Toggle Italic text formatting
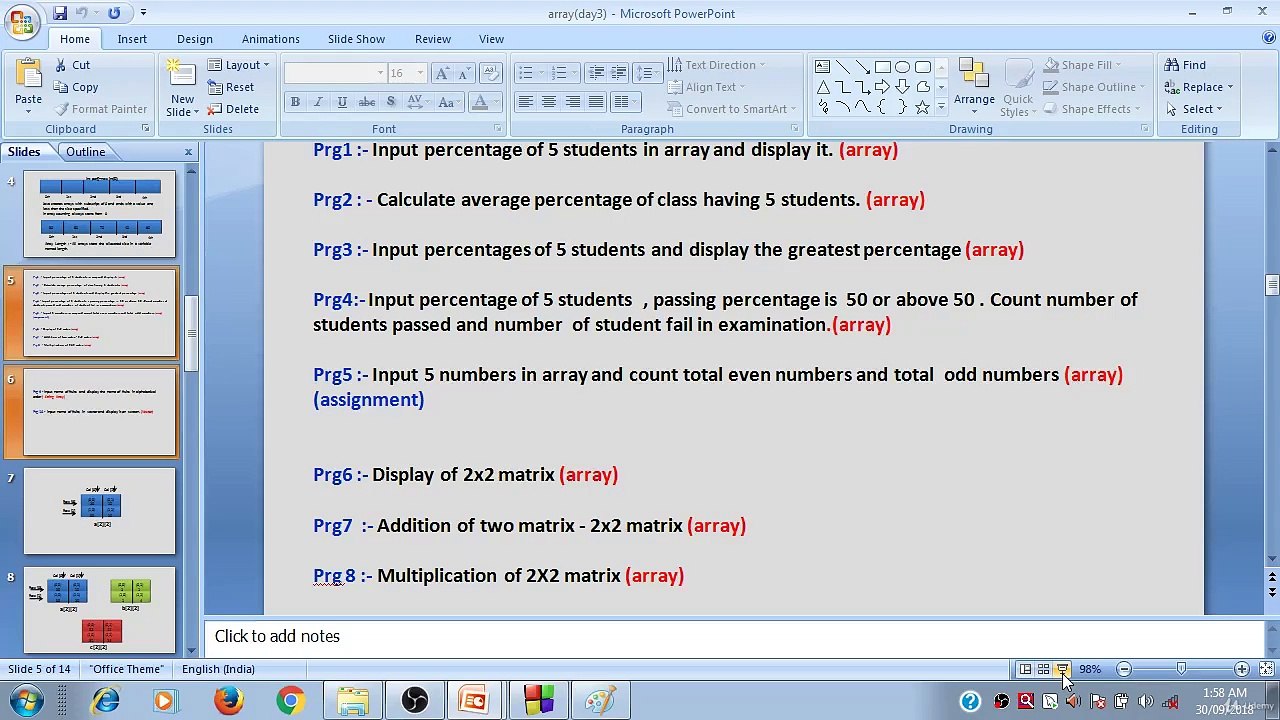The image size is (1280, 720). [318, 102]
